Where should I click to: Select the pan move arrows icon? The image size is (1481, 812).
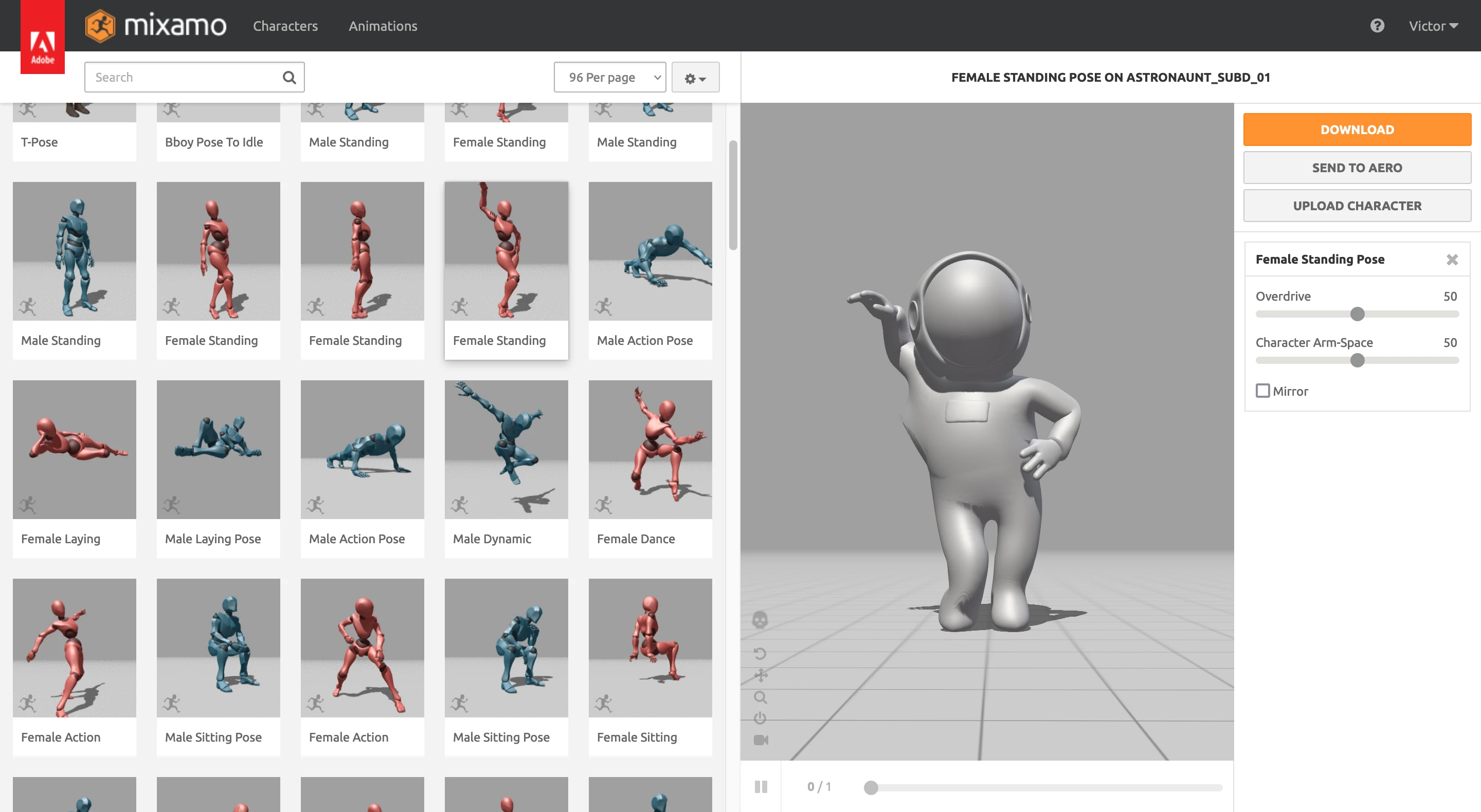coord(760,675)
